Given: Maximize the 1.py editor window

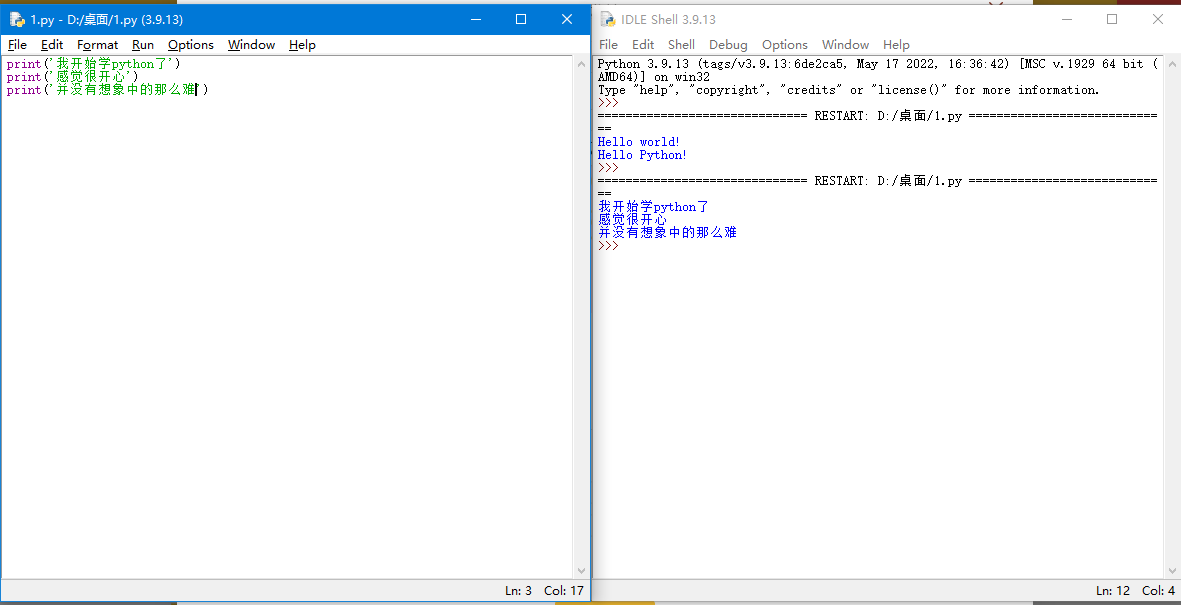Looking at the screenshot, I should pyautogui.click(x=520, y=20).
